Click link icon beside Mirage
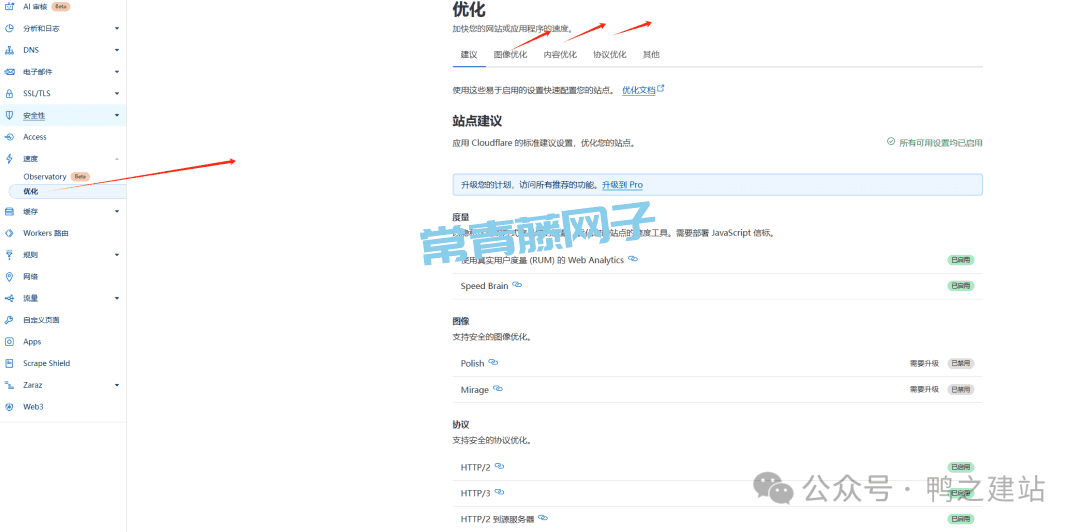This screenshot has height=532, width=1080. point(498,389)
